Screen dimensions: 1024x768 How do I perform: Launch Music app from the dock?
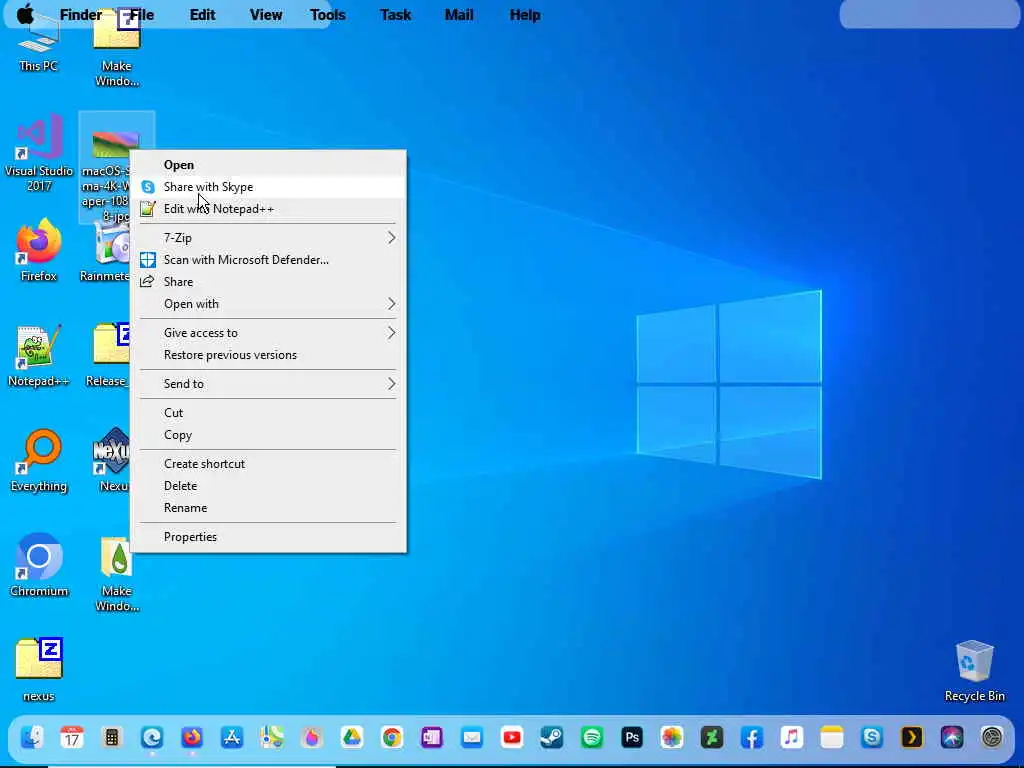pyautogui.click(x=792, y=737)
